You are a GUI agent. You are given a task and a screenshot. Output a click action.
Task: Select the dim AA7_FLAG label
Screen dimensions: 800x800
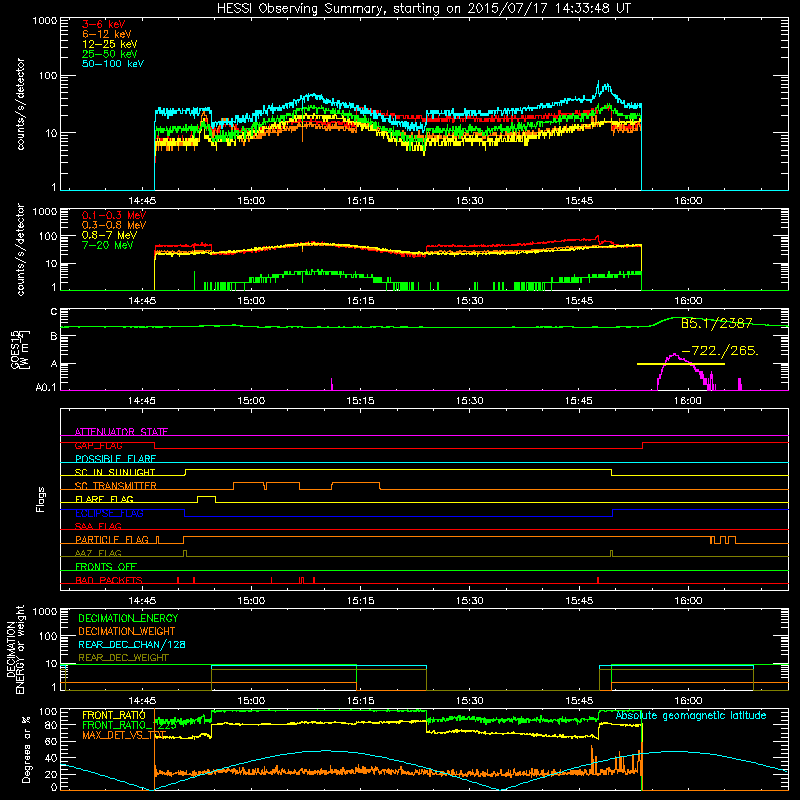coord(98,553)
